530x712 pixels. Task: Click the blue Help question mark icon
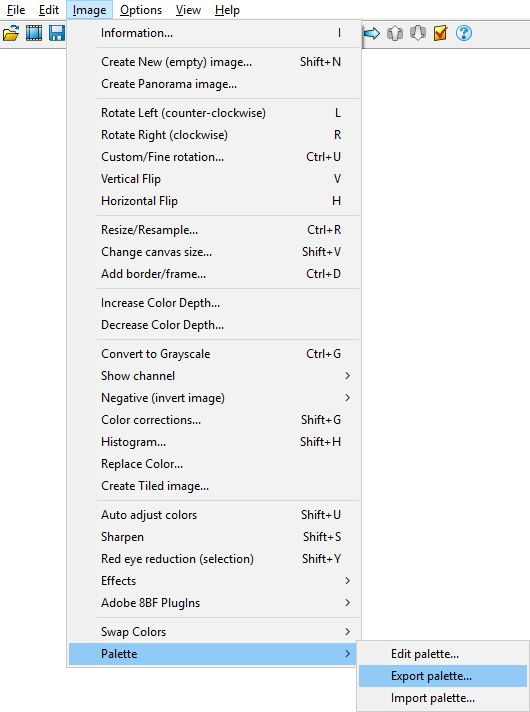tap(464, 33)
